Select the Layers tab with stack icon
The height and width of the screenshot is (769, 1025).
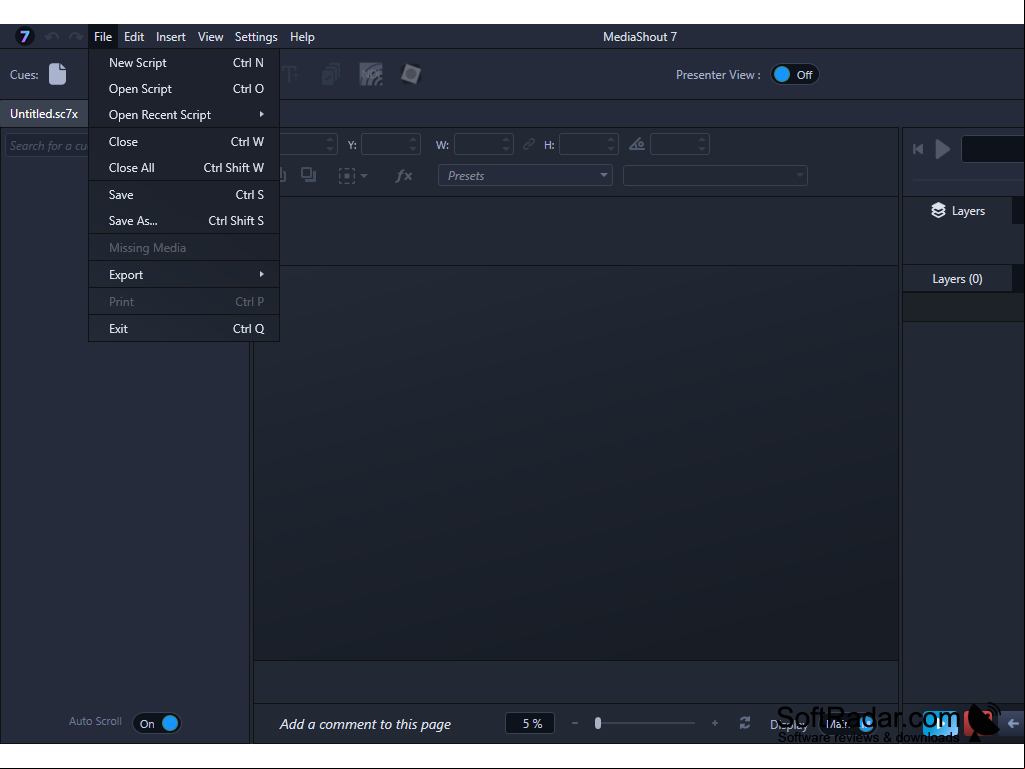click(958, 211)
